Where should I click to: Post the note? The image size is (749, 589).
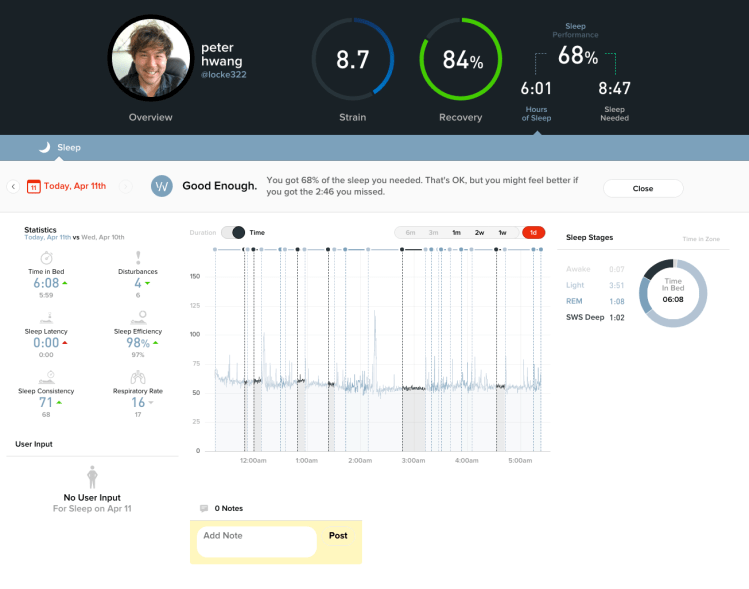(x=338, y=535)
